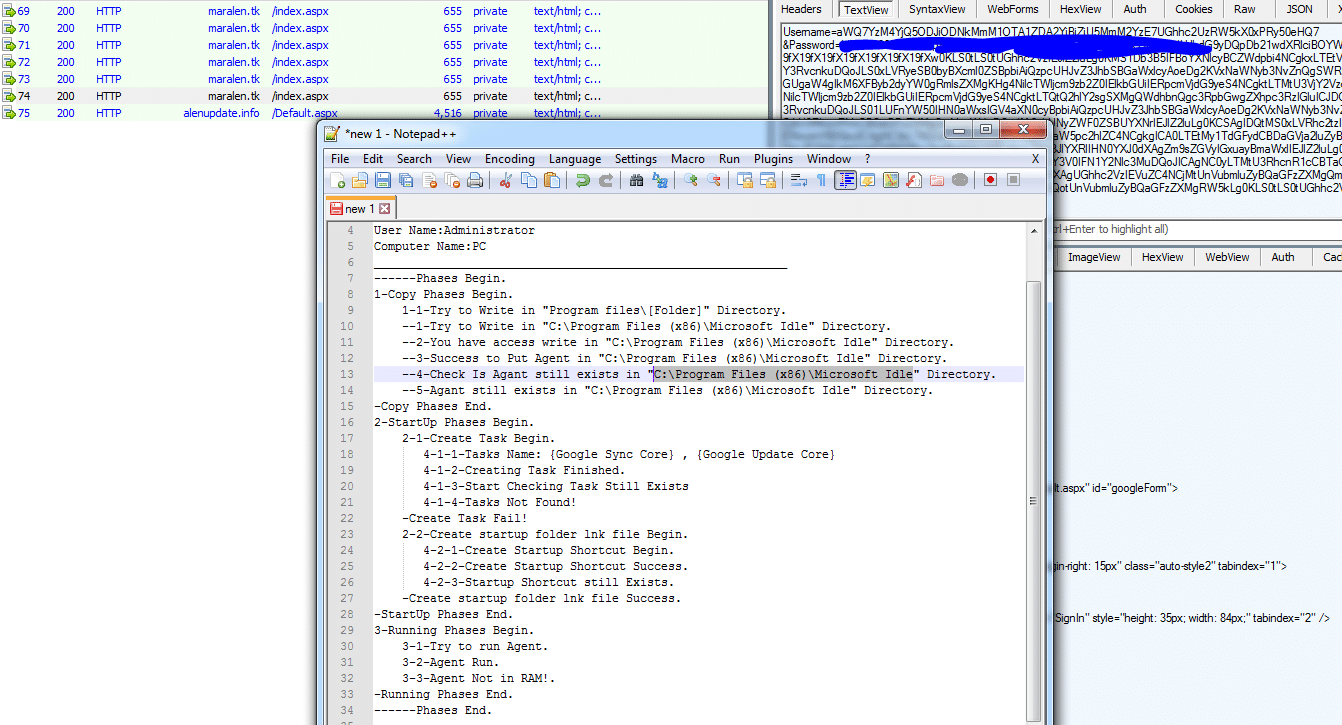Click the session icon beside row 72
This screenshot has width=1342, height=725.
pyautogui.click(x=9, y=62)
